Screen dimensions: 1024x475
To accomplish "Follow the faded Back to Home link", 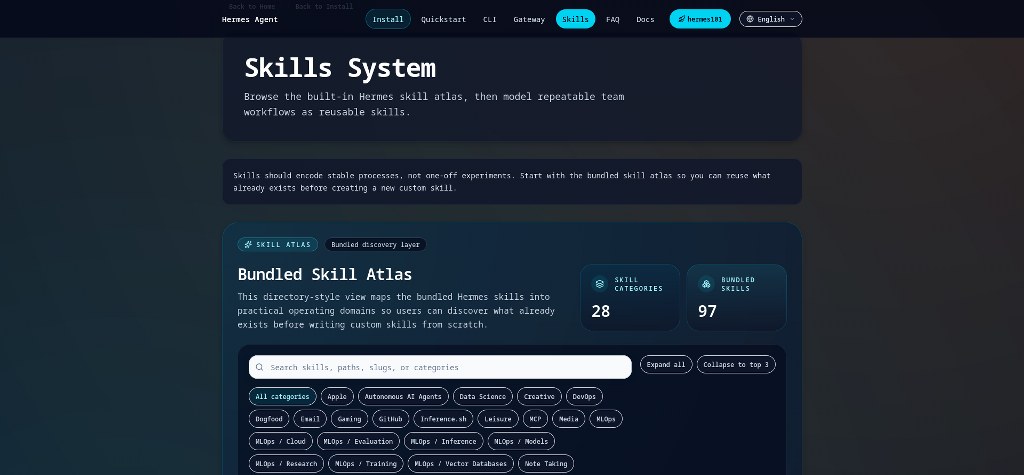I will 251,7.
